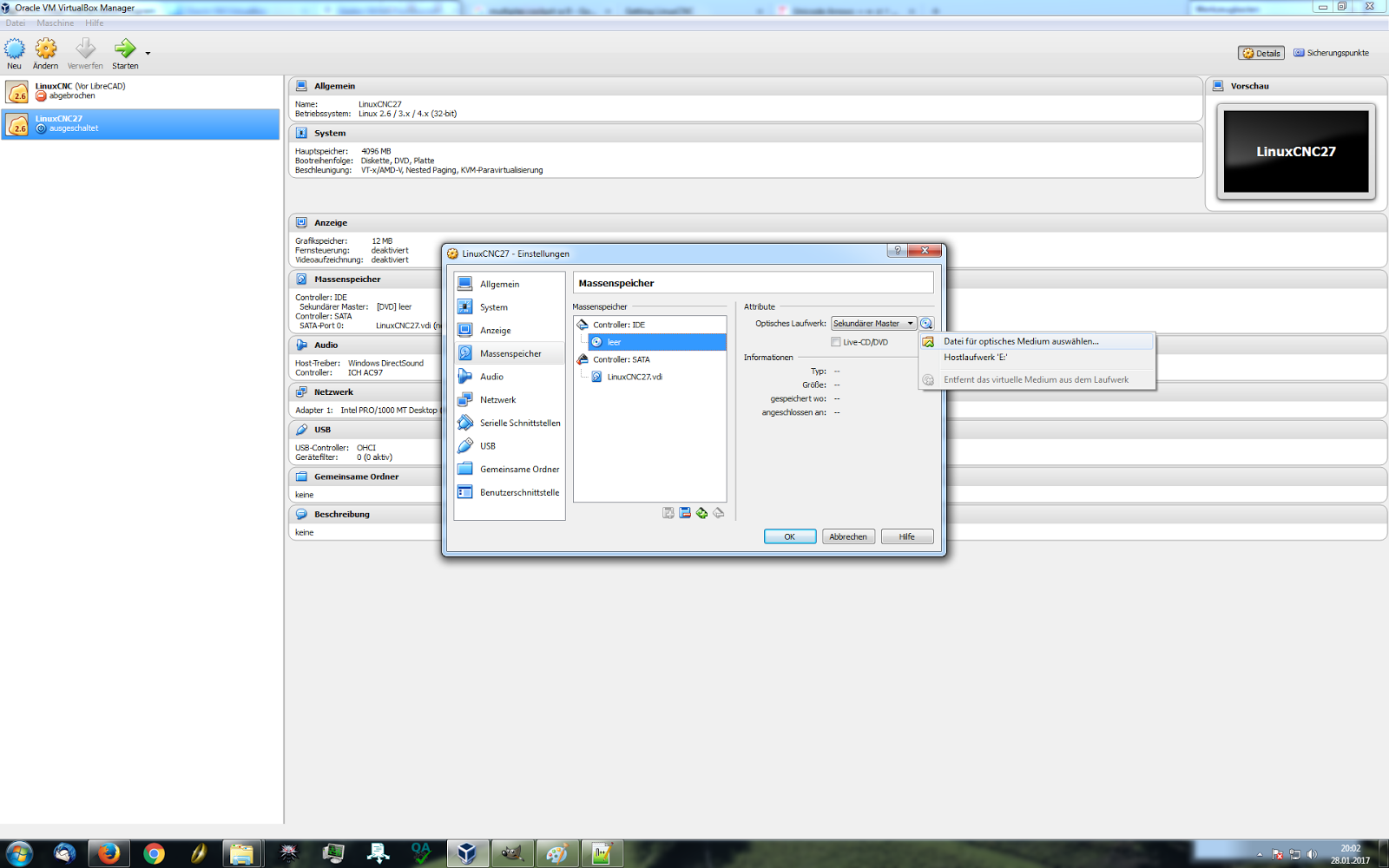
Task: Open Benutzerschnittstelle settings category
Action: (x=510, y=492)
